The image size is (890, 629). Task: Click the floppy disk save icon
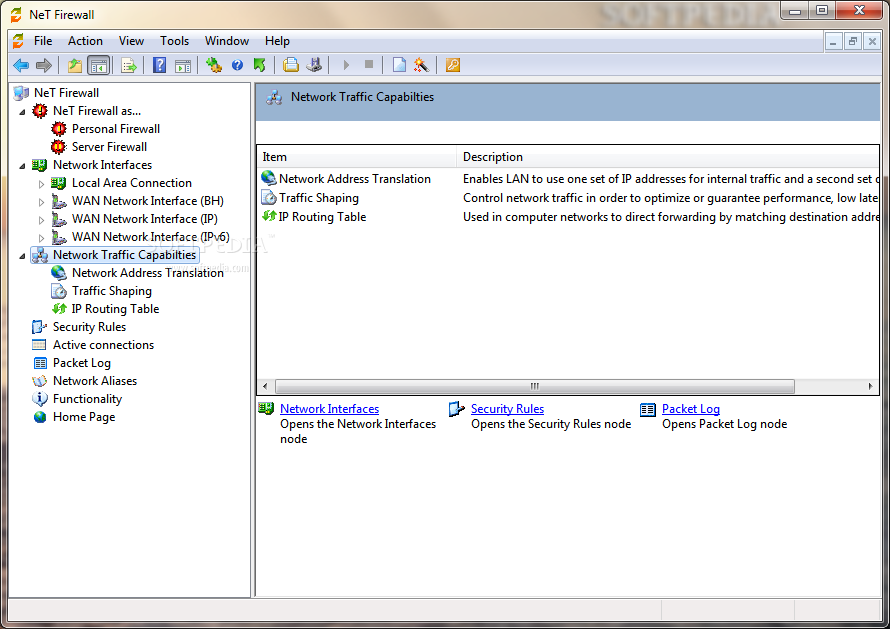click(x=314, y=65)
